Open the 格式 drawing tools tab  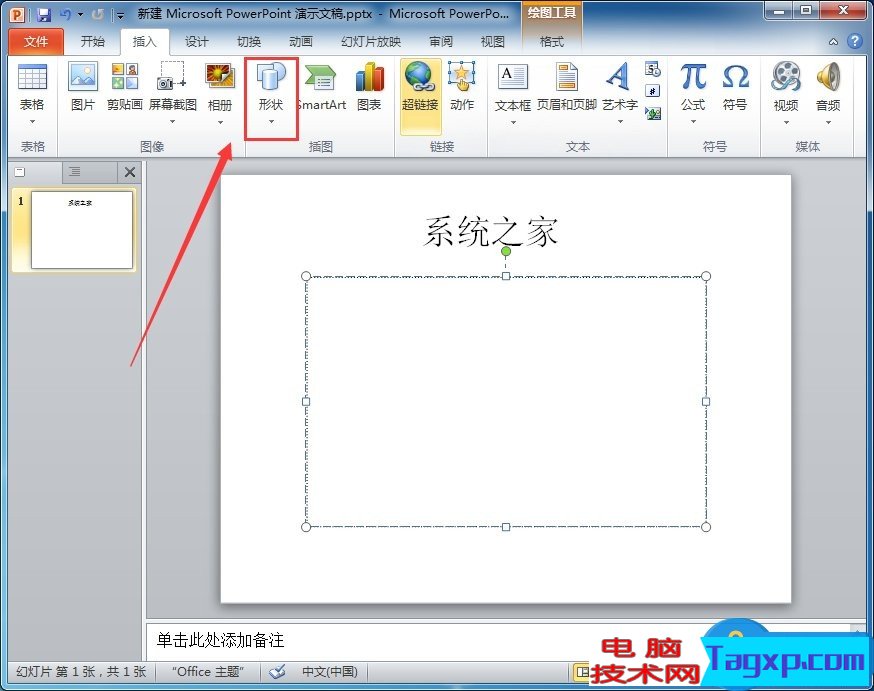[552, 41]
